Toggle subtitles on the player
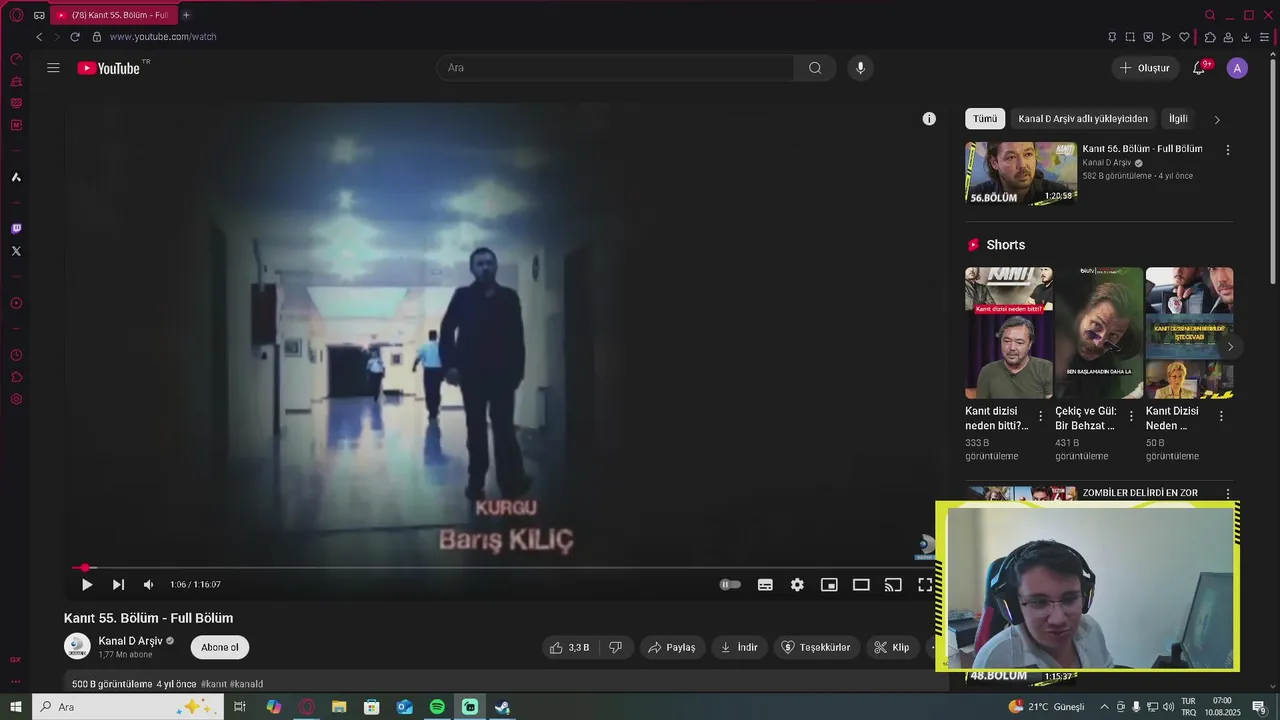The width and height of the screenshot is (1280, 720). (765, 585)
